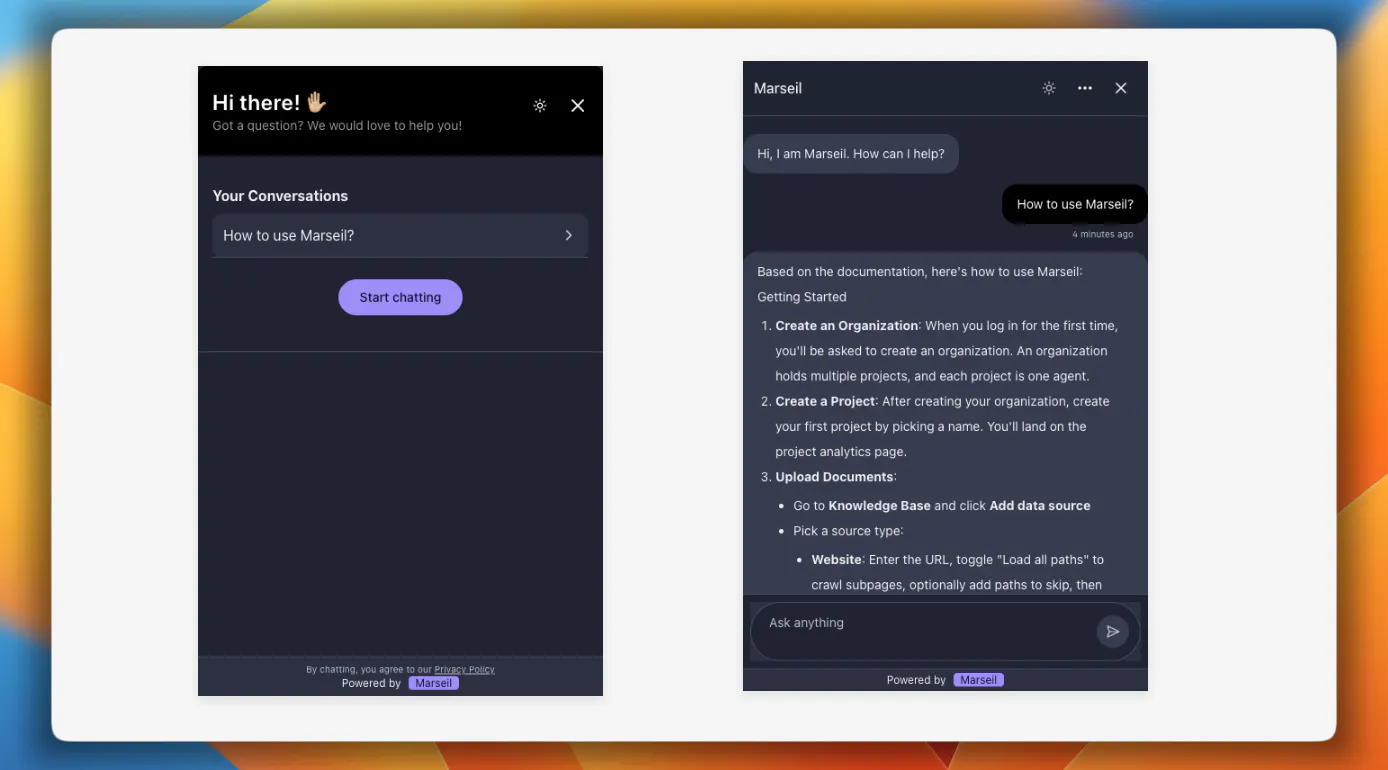Click the 'Knowledge Base' bold text

click(879, 506)
